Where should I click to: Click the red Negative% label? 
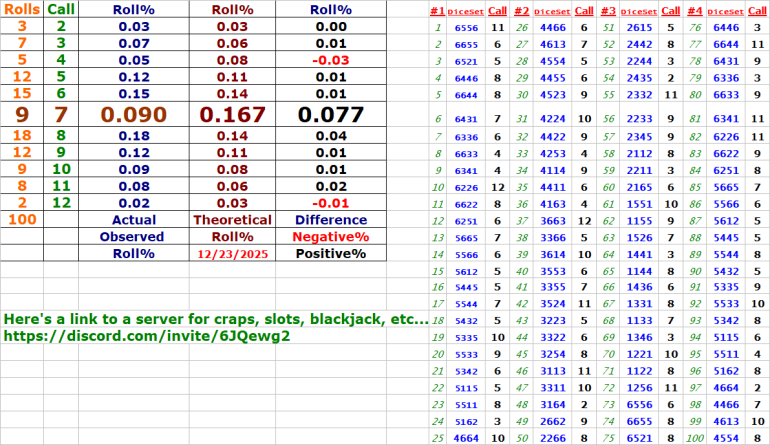(330, 237)
